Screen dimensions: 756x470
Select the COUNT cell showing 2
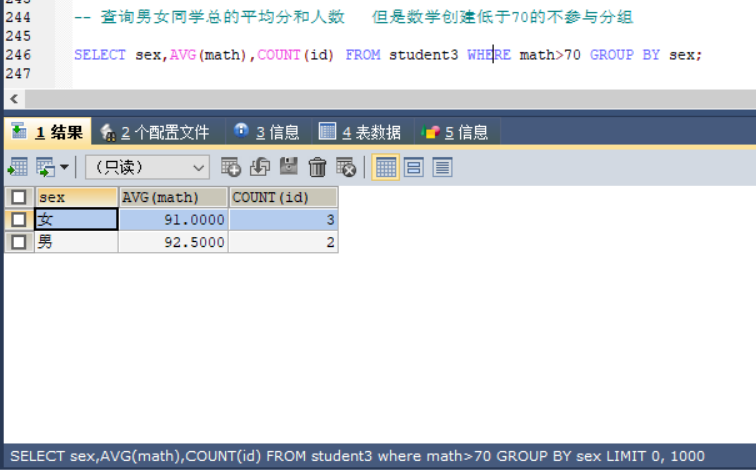tap(284, 242)
